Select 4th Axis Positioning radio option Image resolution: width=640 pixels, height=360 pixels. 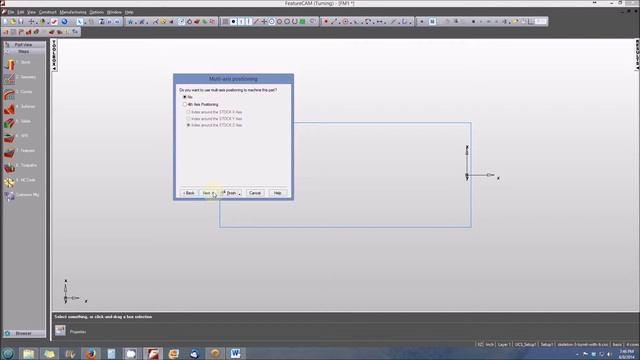(185, 104)
